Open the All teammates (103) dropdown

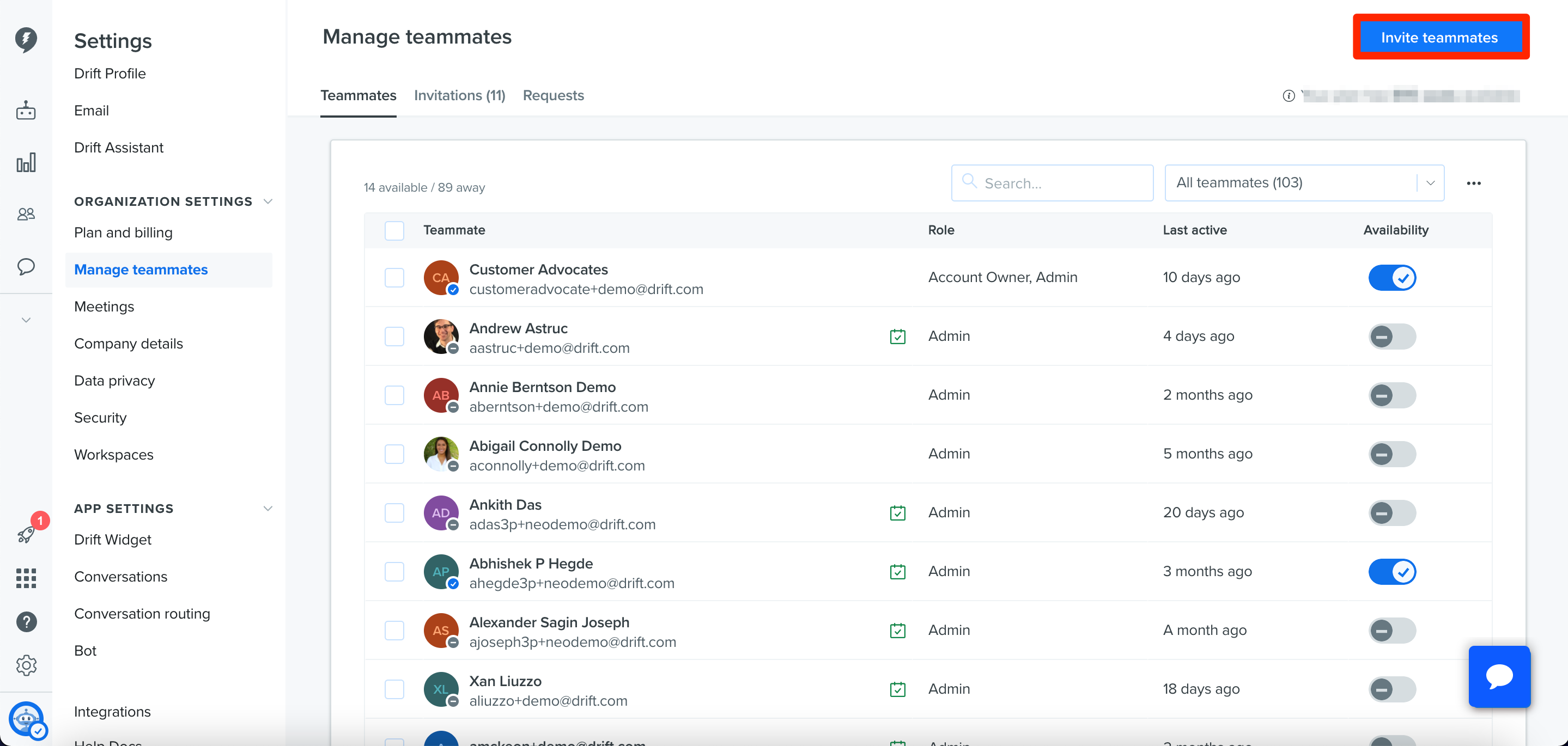point(1304,183)
